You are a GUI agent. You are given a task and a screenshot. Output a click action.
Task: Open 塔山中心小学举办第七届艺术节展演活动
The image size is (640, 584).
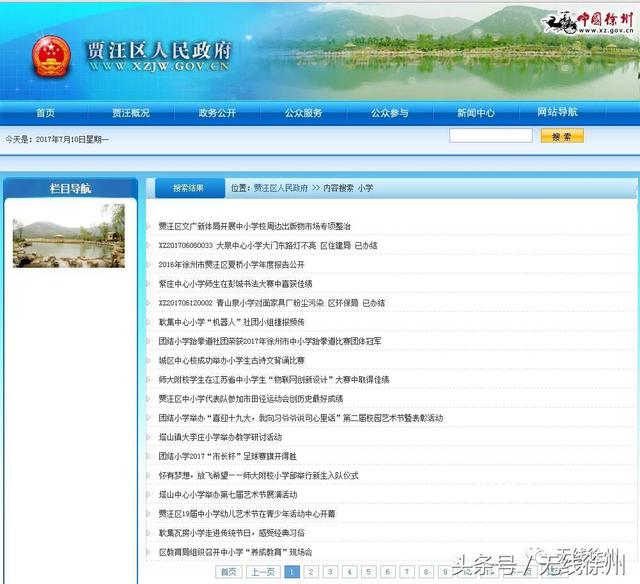pyautogui.click(x=228, y=495)
